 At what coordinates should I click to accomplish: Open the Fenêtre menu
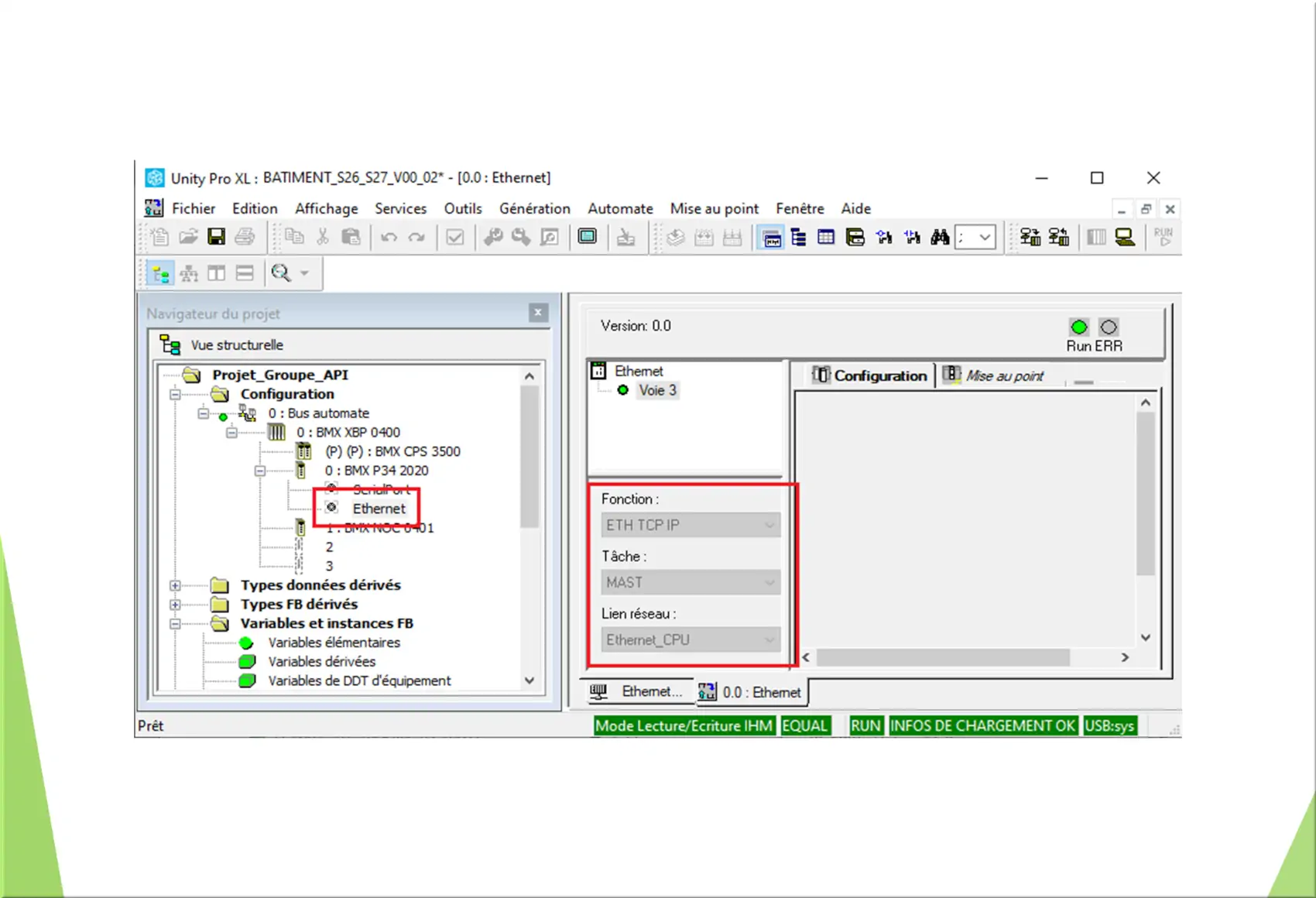click(x=800, y=208)
